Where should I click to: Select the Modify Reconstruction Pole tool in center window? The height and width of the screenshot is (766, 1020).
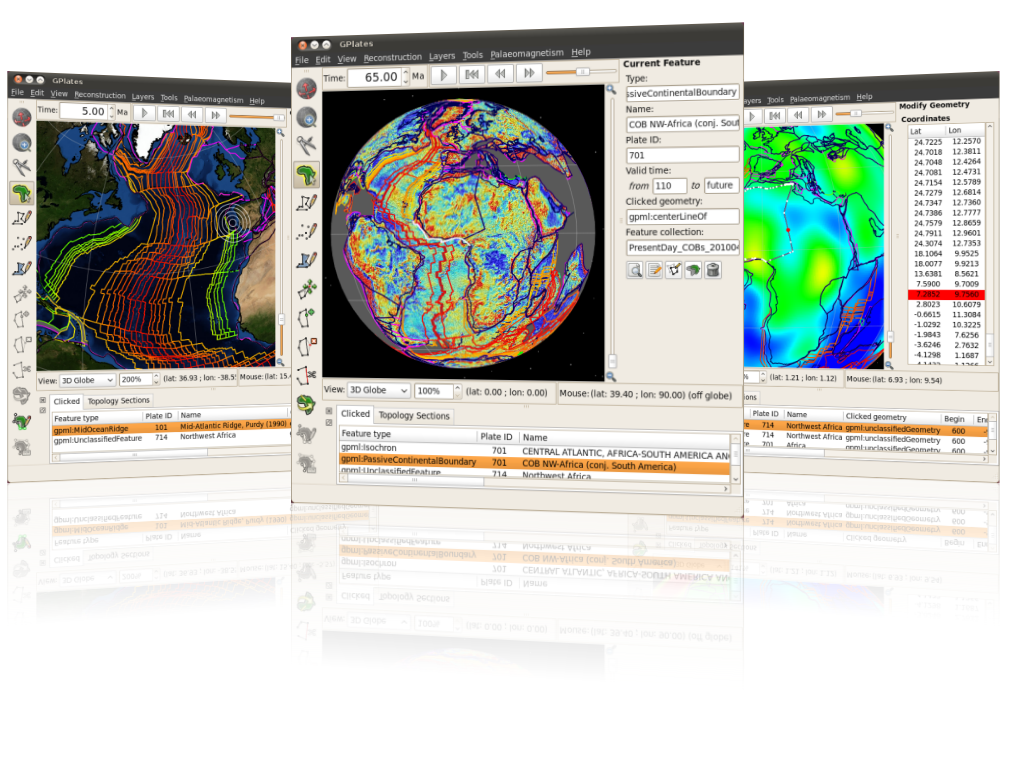(x=306, y=404)
